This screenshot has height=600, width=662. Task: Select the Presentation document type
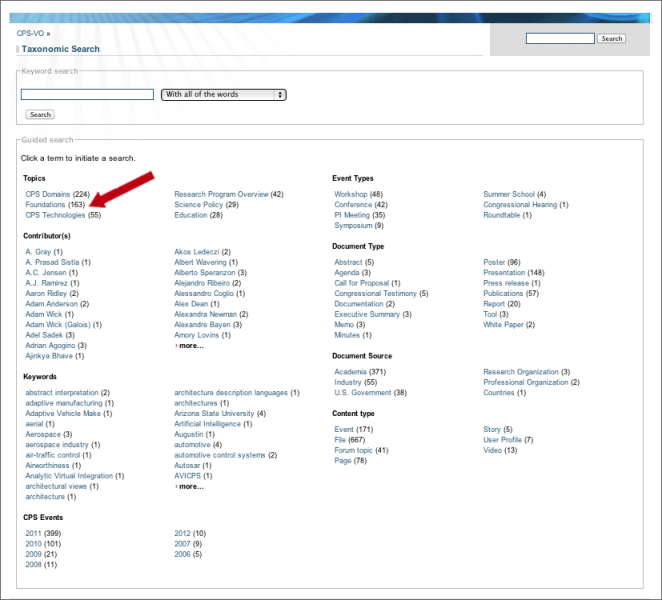click(504, 273)
